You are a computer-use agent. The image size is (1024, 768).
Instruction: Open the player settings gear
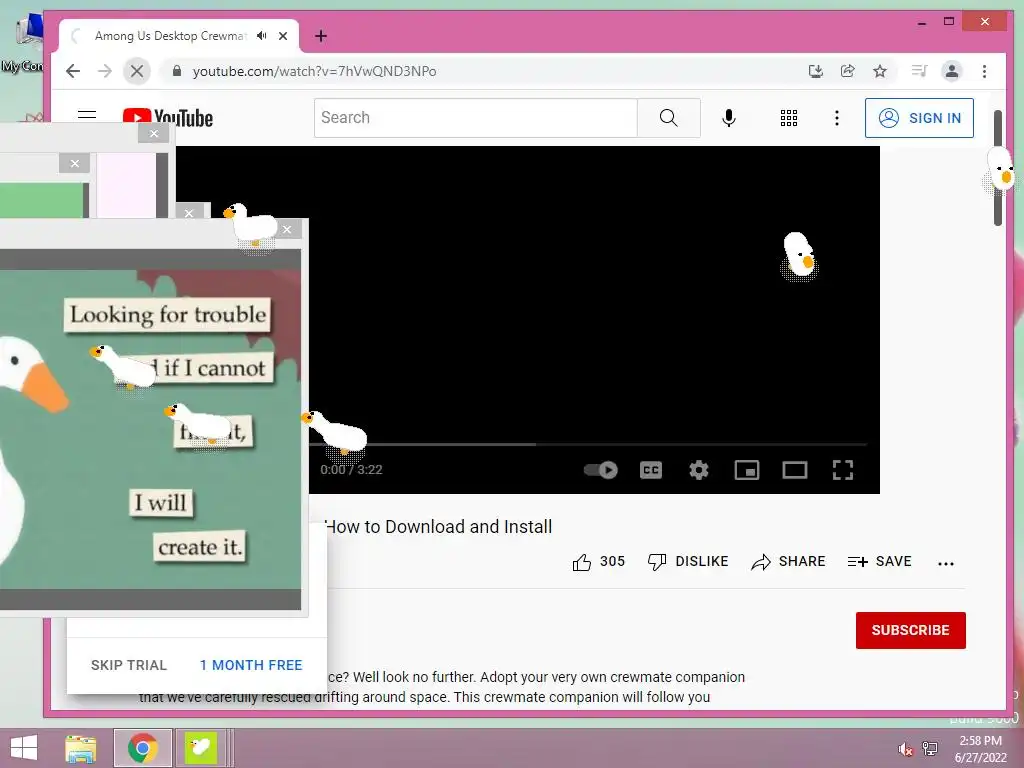[699, 470]
